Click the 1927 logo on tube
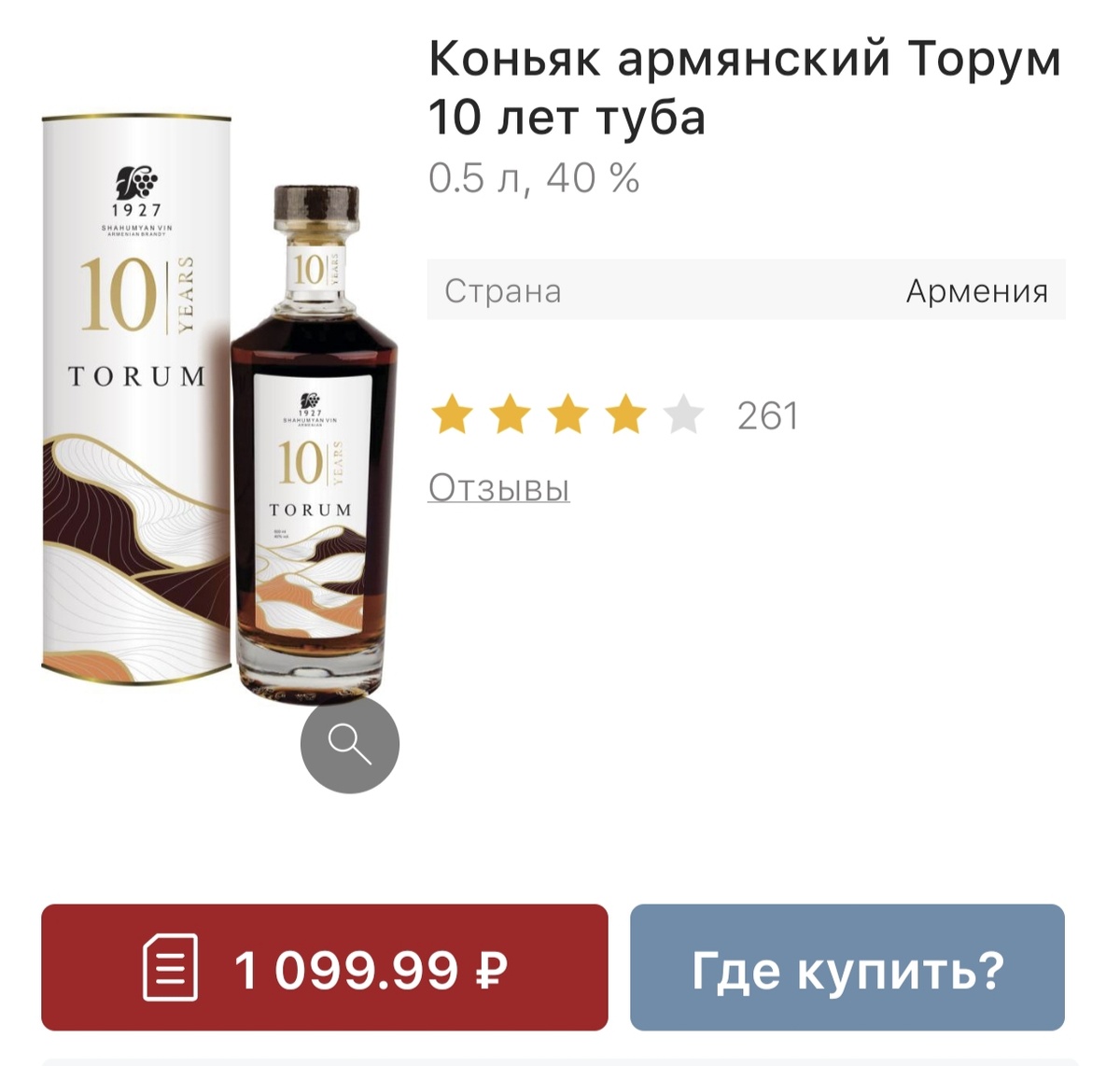The height and width of the screenshot is (1066, 1120). 136,192
